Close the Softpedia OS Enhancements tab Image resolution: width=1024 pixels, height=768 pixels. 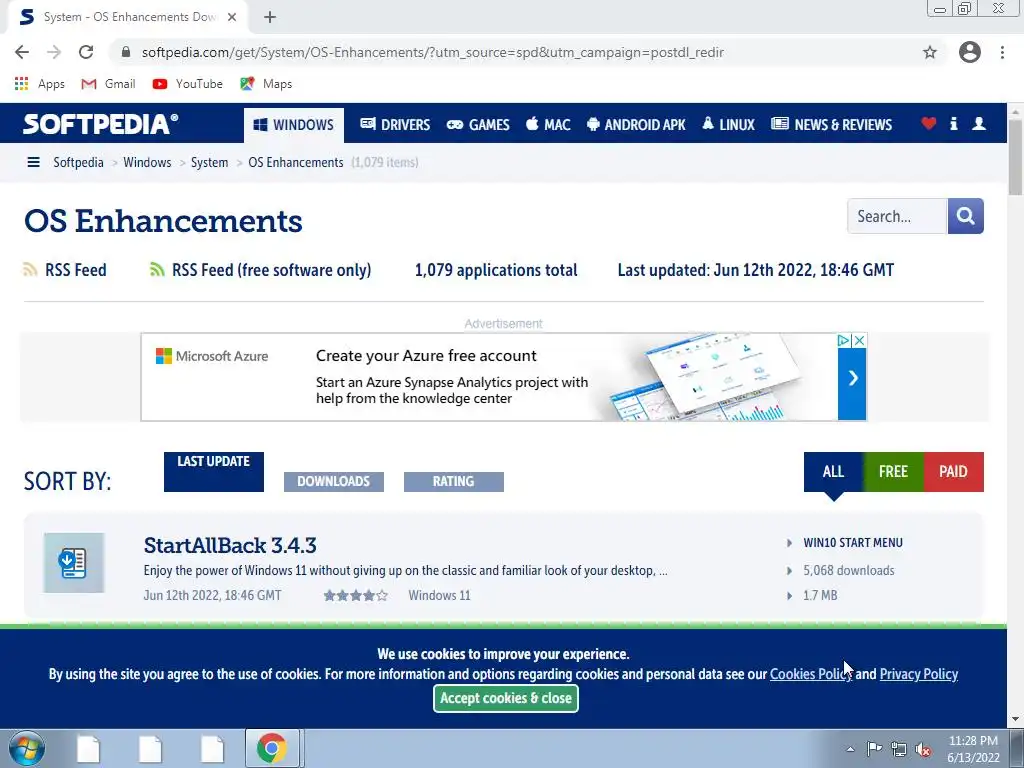click(232, 17)
